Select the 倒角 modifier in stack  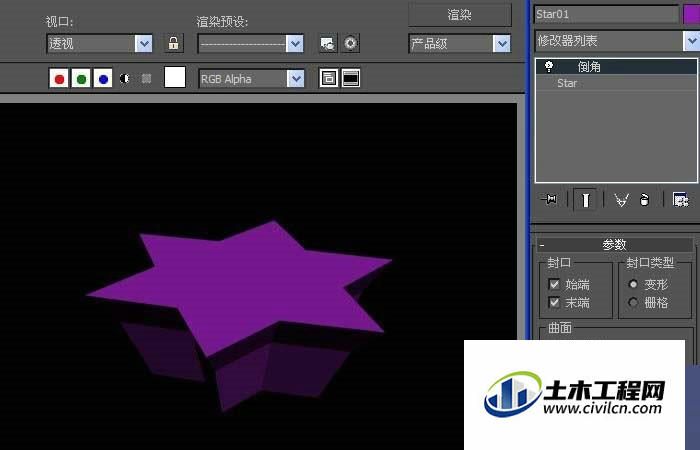coord(616,67)
